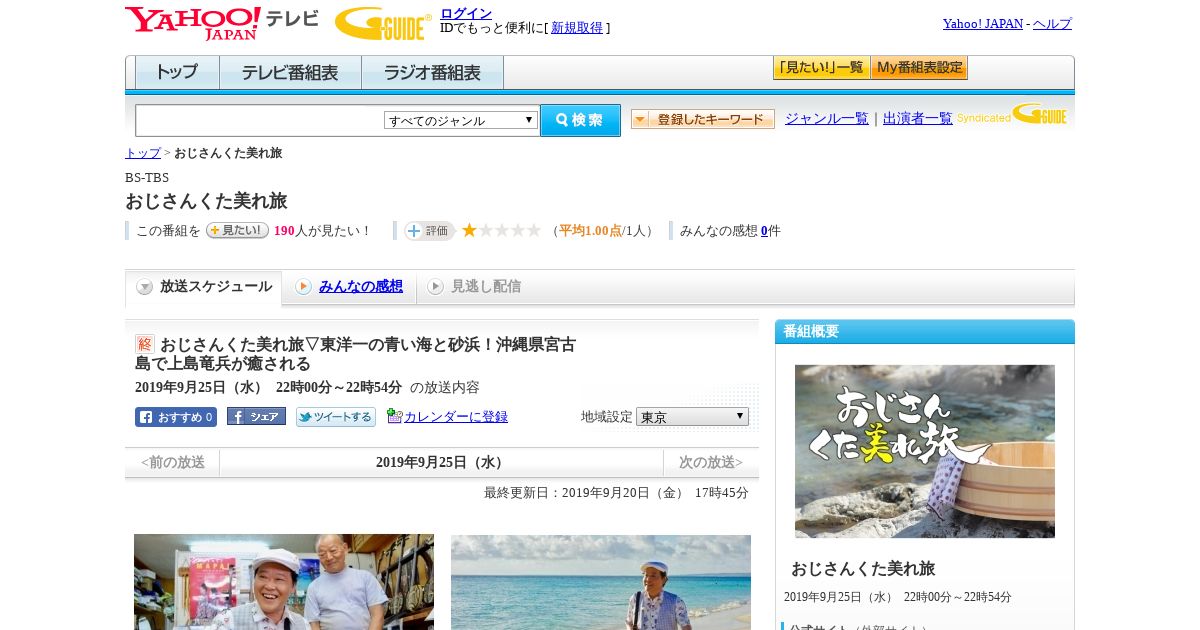Viewport: 1200px width, 630px height.
Task: Switch to the ラジオ番組表 tab
Action: [433, 73]
